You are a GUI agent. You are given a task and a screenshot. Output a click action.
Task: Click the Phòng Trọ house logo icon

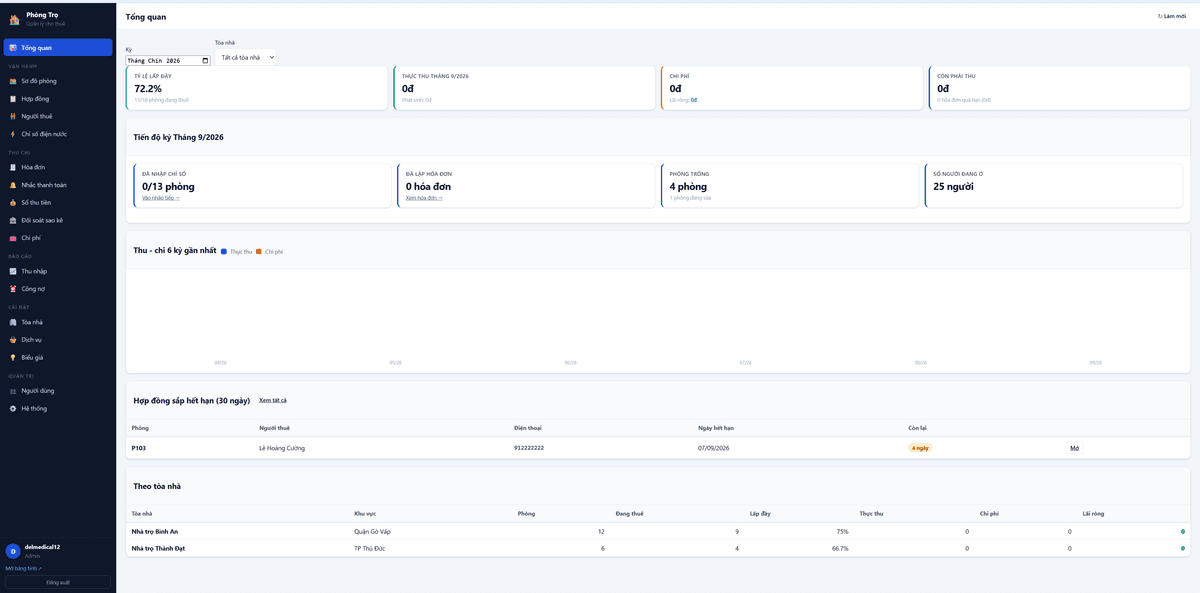point(14,18)
